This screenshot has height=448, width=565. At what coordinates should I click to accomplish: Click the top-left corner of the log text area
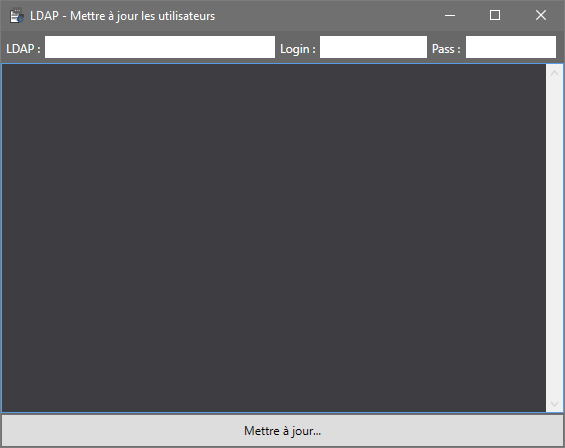pyautogui.click(x=6, y=68)
